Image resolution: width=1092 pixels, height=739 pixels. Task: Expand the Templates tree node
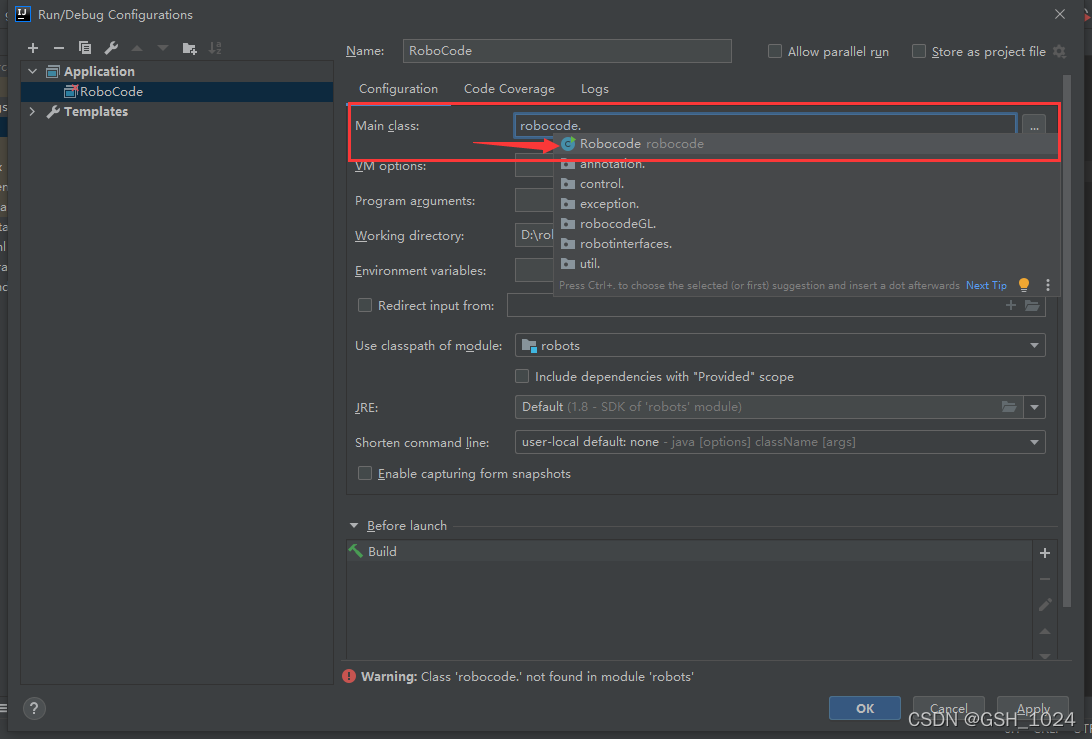coord(32,111)
